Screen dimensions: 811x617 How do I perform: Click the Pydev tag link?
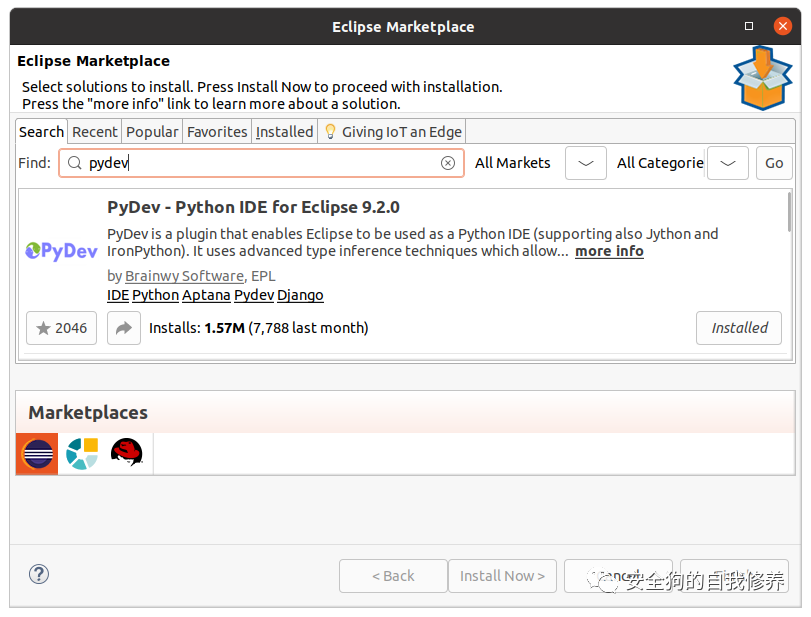254,295
